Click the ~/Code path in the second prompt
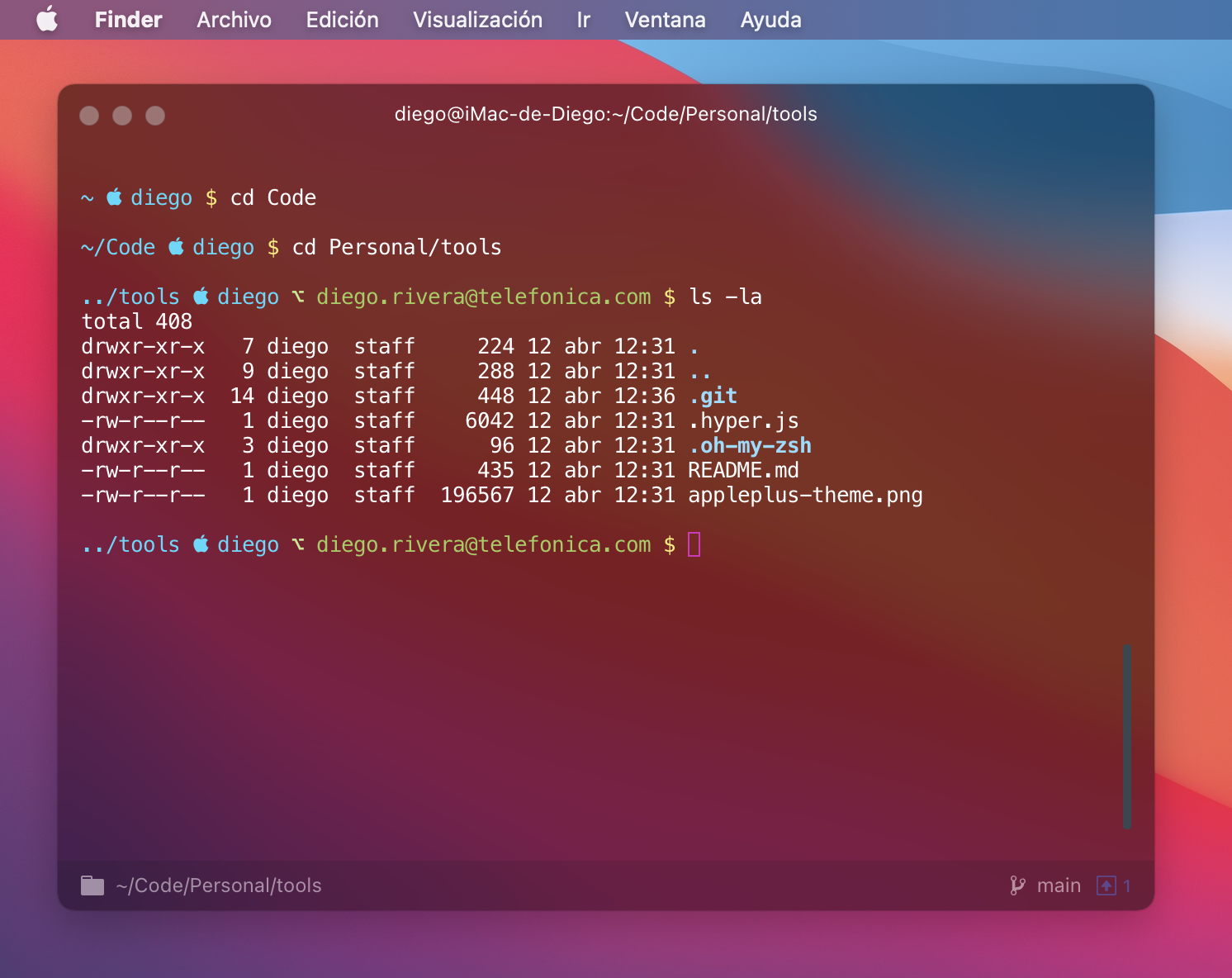The height and width of the screenshot is (978, 1232). point(118,248)
